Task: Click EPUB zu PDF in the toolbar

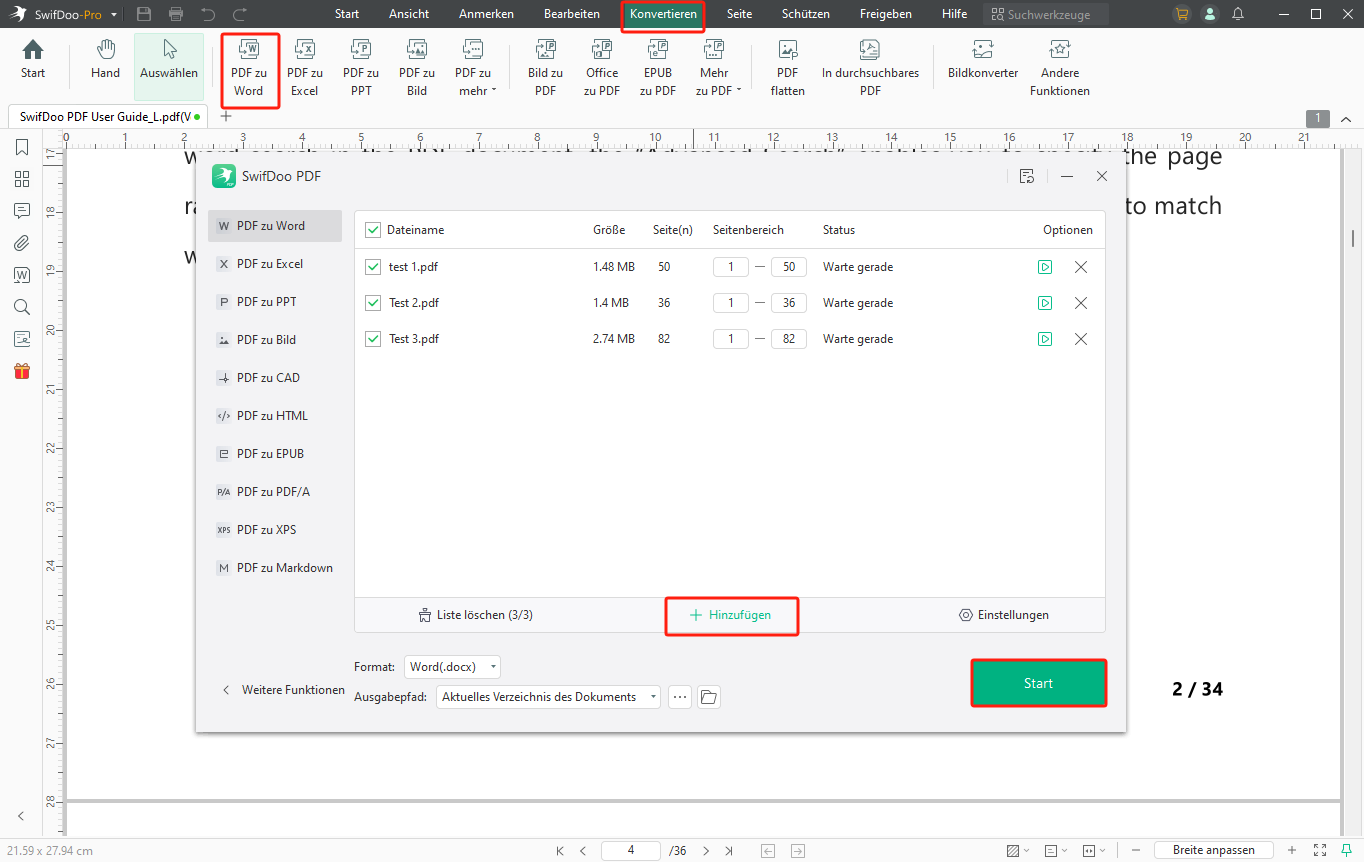Action: click(x=658, y=68)
